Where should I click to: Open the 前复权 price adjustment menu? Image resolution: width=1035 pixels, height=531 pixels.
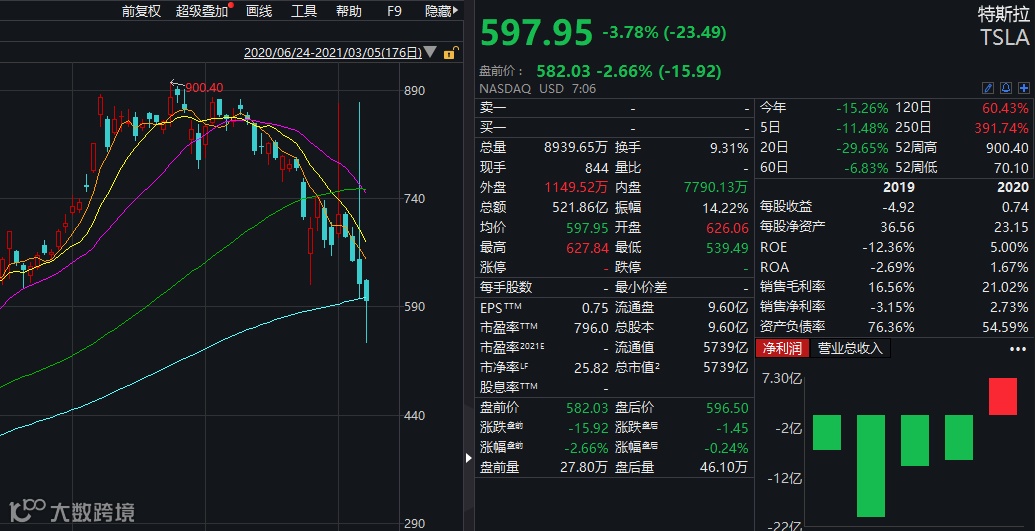141,11
